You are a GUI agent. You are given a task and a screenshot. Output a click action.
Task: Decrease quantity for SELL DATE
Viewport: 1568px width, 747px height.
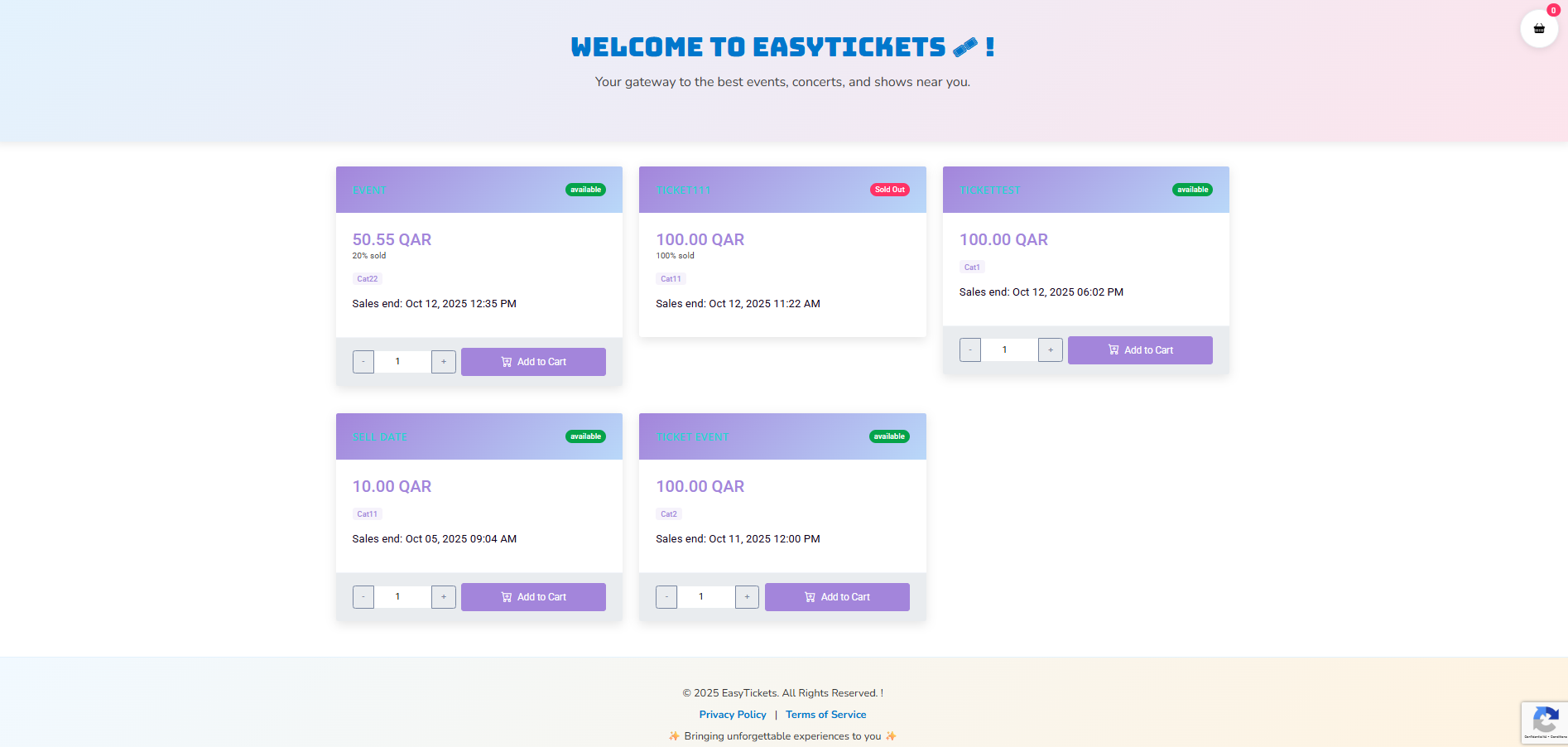click(x=363, y=597)
